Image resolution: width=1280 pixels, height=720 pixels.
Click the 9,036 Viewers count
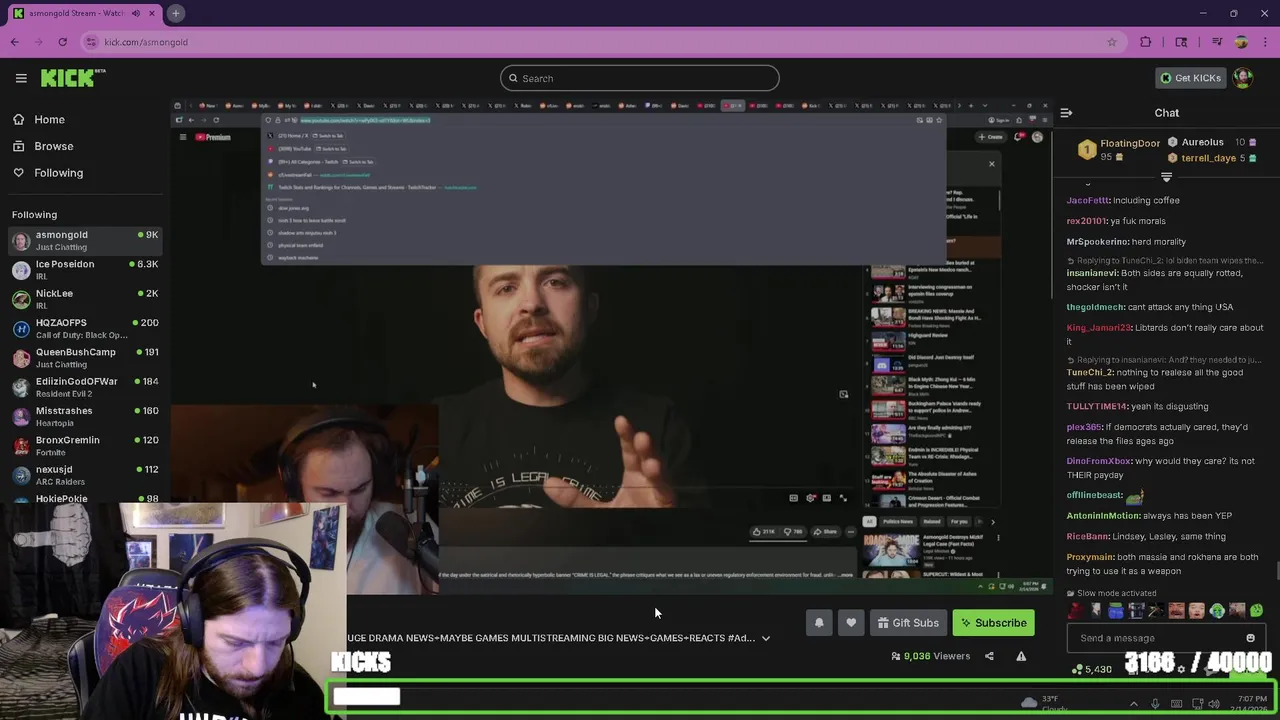[x=931, y=656]
